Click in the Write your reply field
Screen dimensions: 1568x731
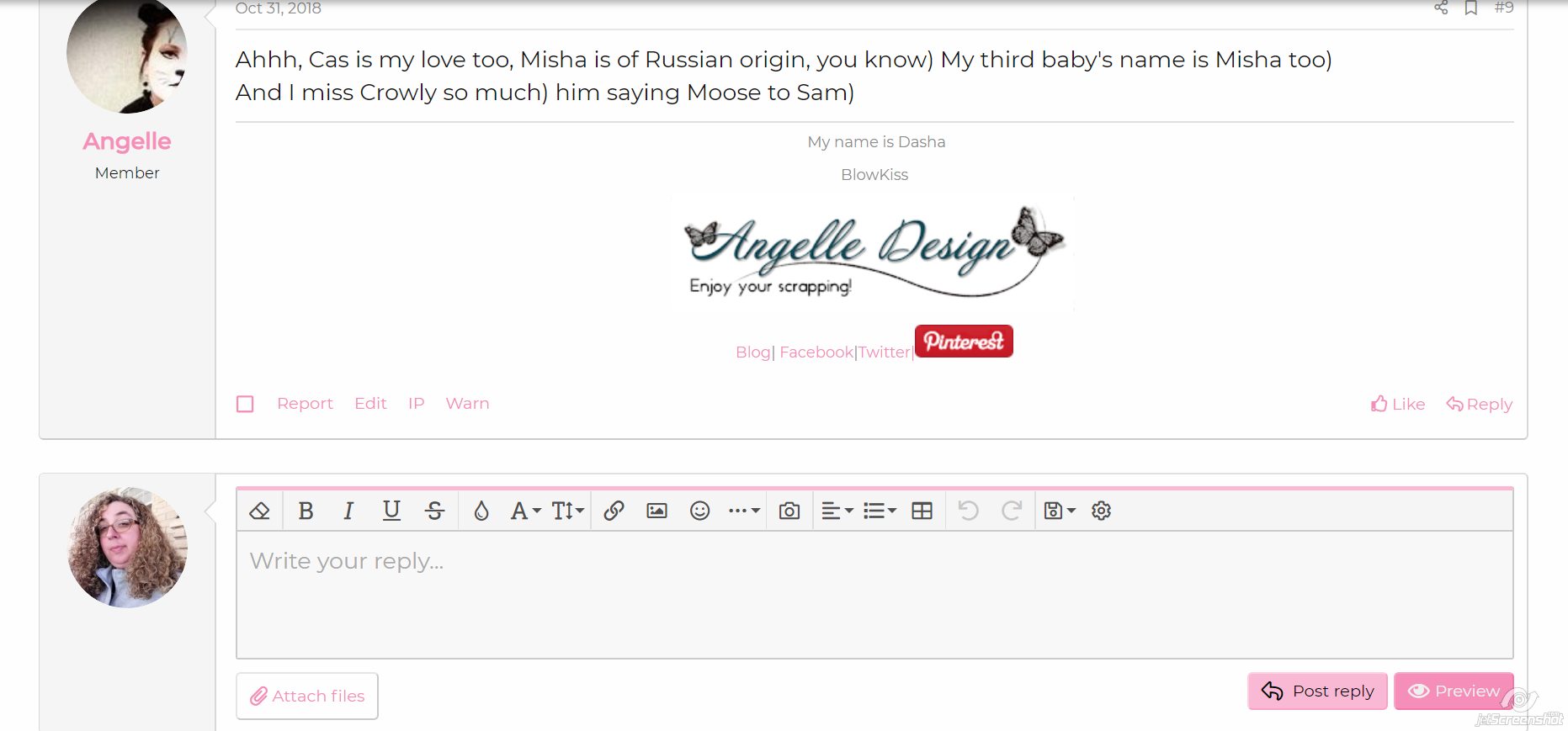point(874,594)
